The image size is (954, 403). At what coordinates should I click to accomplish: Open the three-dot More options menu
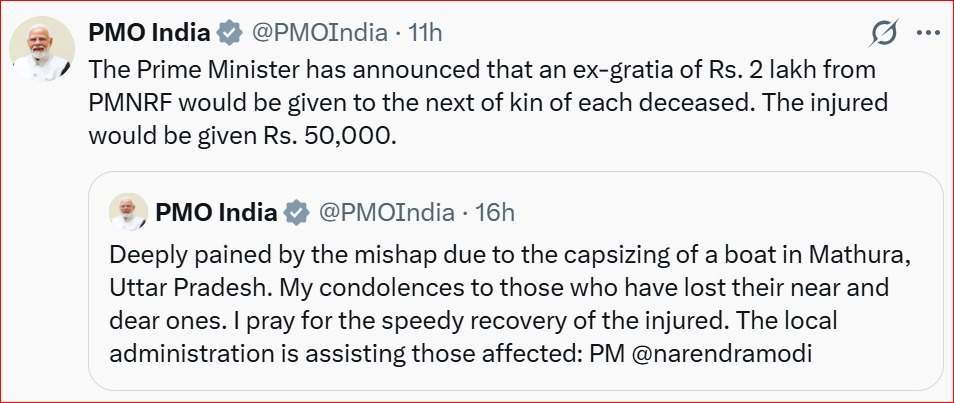[927, 34]
